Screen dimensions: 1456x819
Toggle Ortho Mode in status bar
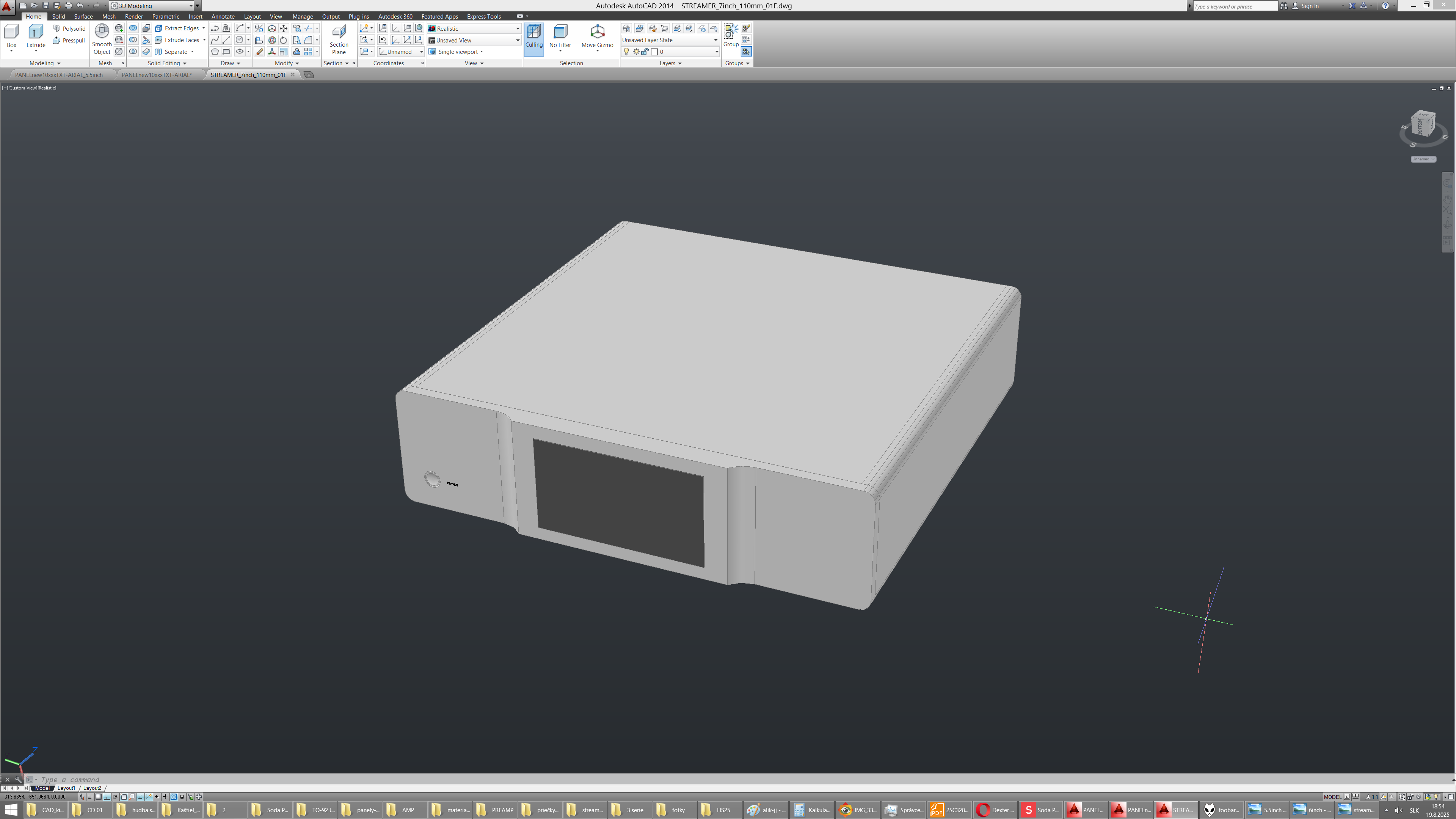tap(107, 797)
